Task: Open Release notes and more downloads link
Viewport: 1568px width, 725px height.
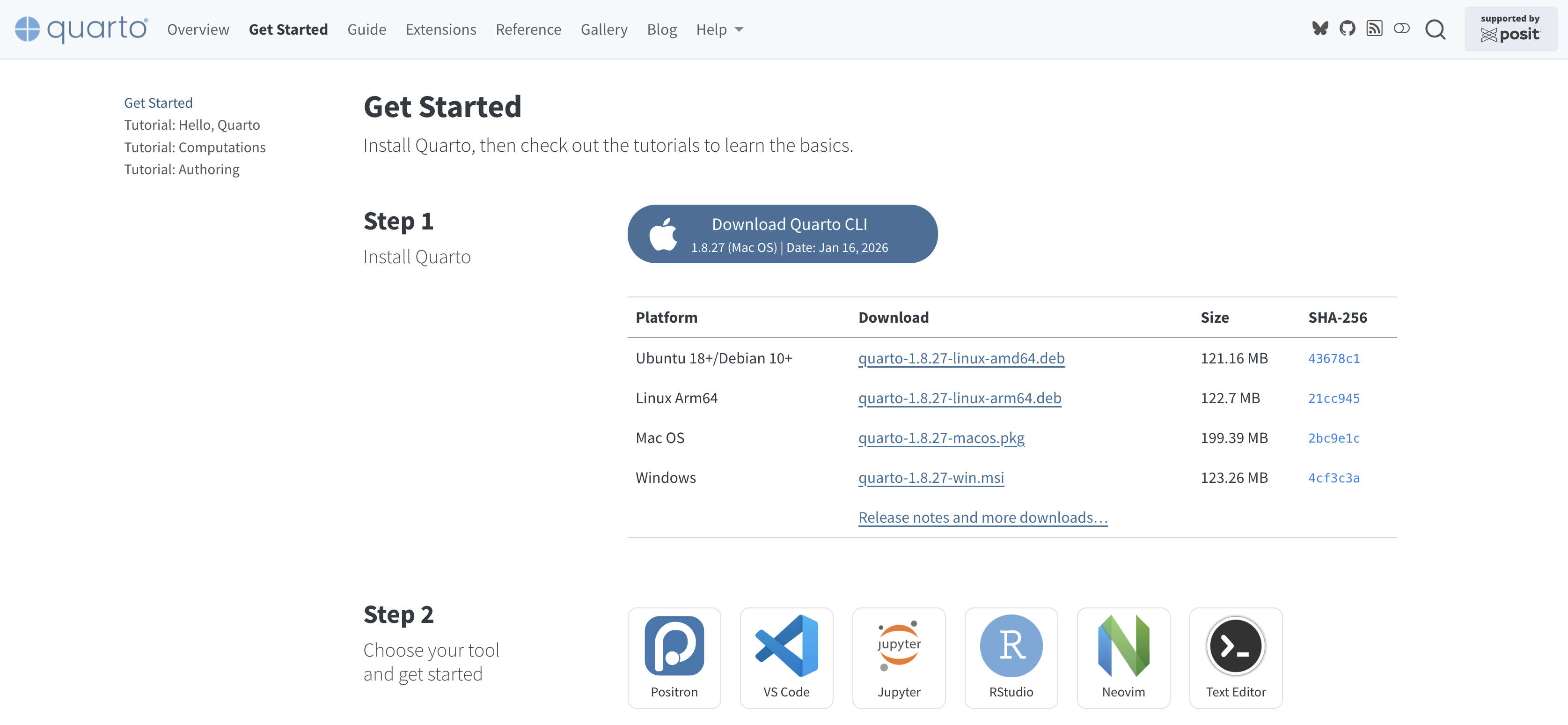Action: tap(982, 517)
